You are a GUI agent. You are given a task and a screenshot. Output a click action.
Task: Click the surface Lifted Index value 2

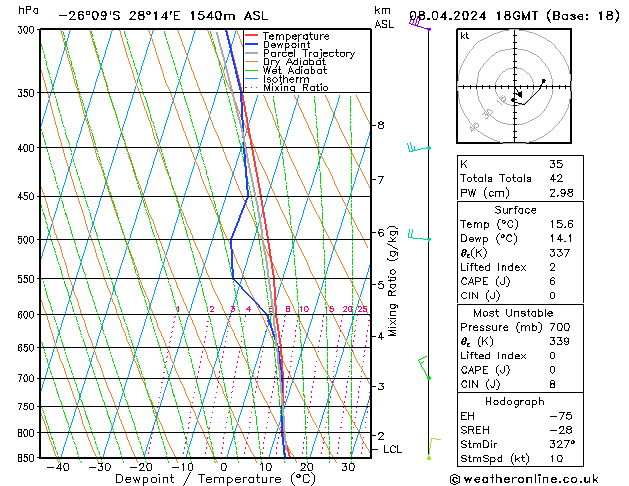point(552,267)
